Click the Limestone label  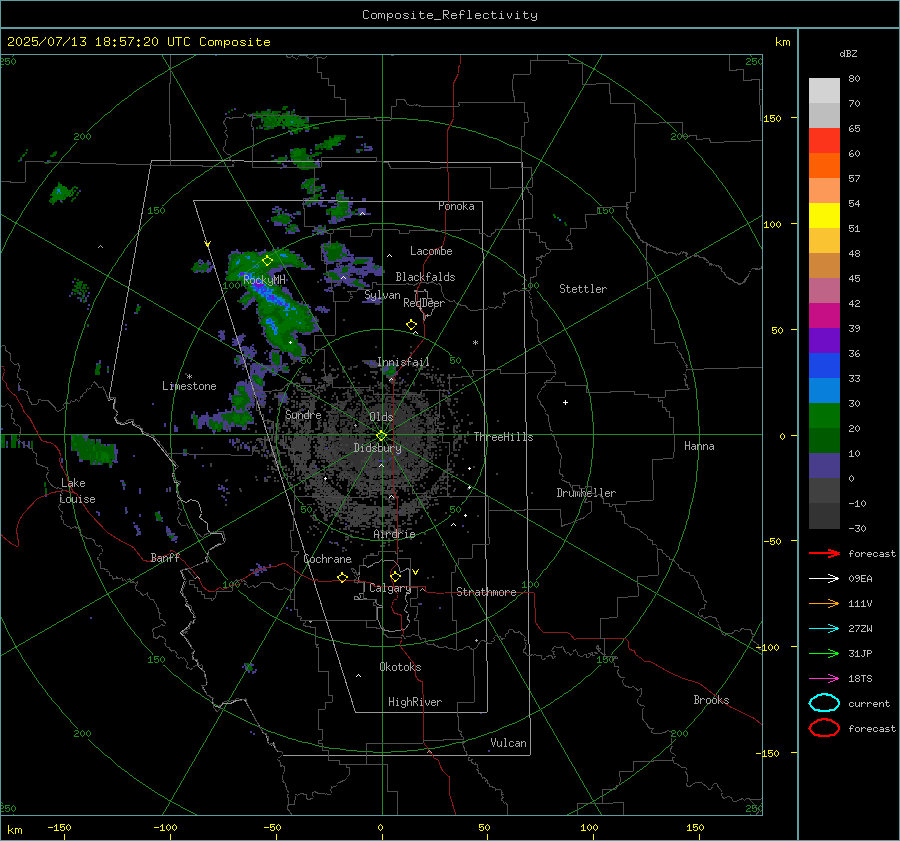point(189,386)
